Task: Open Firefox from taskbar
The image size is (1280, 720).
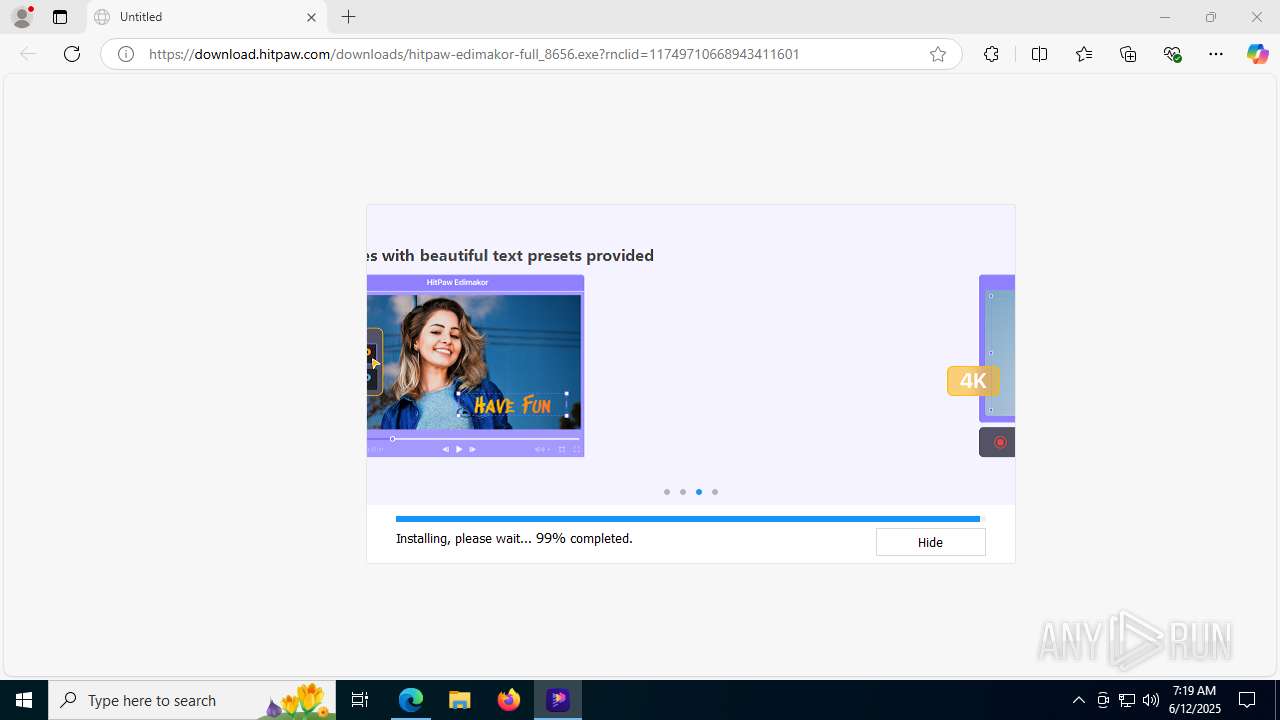Action: [509, 700]
